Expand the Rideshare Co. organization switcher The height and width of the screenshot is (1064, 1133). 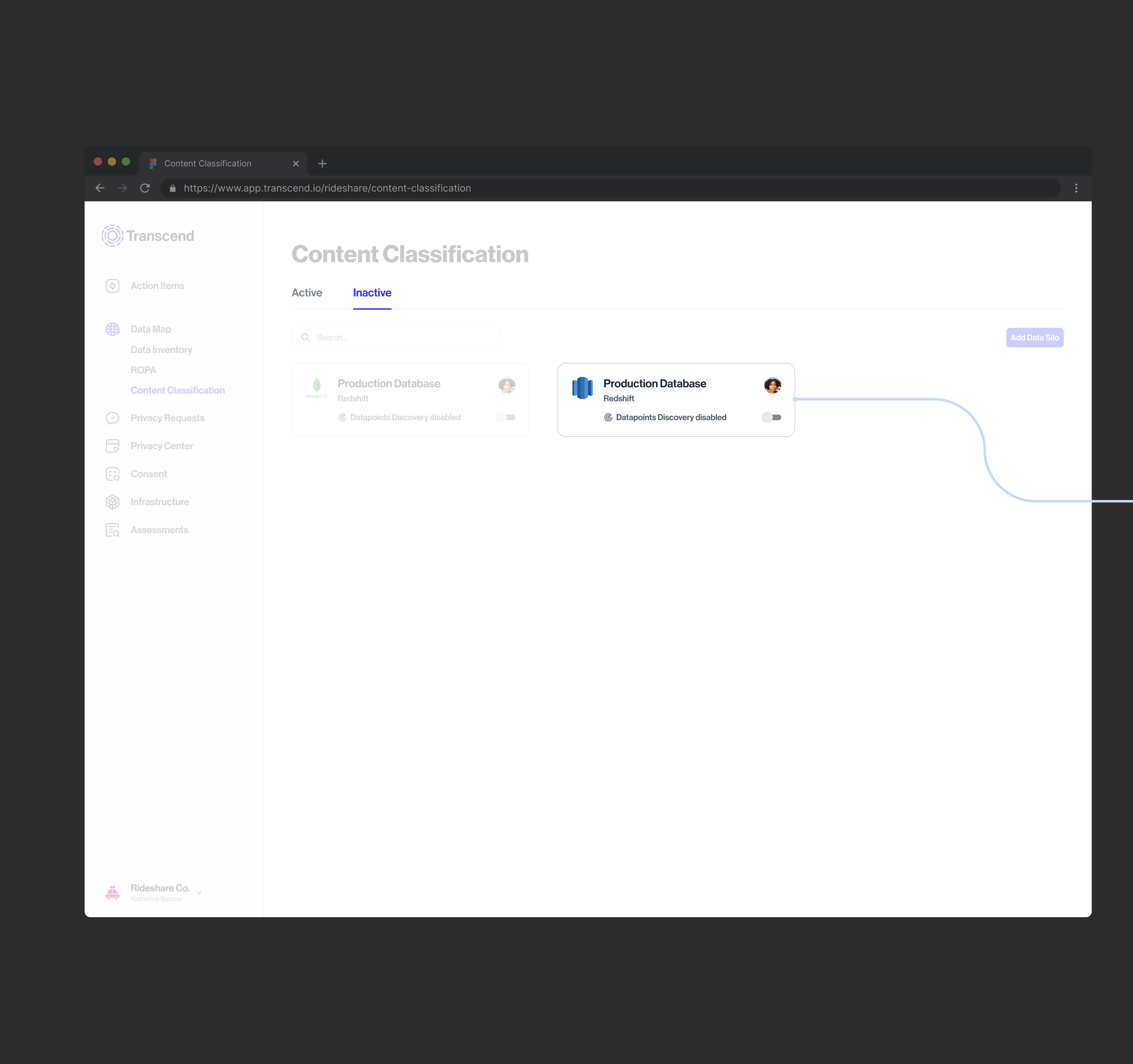(x=199, y=893)
